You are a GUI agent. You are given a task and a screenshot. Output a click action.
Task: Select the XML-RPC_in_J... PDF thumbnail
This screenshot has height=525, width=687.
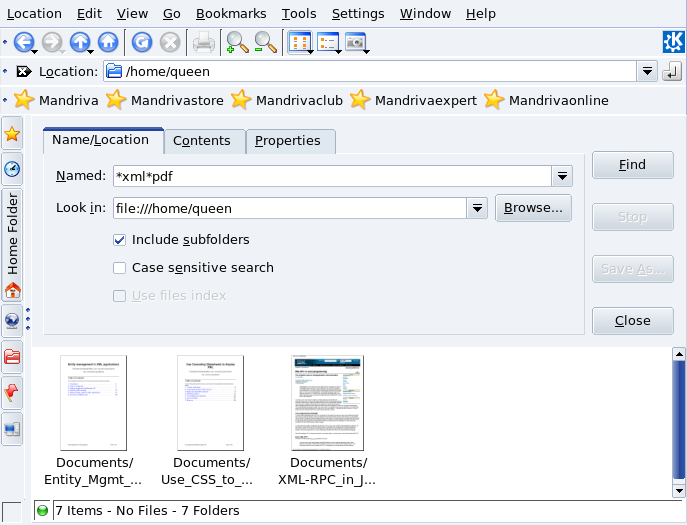pyautogui.click(x=328, y=403)
